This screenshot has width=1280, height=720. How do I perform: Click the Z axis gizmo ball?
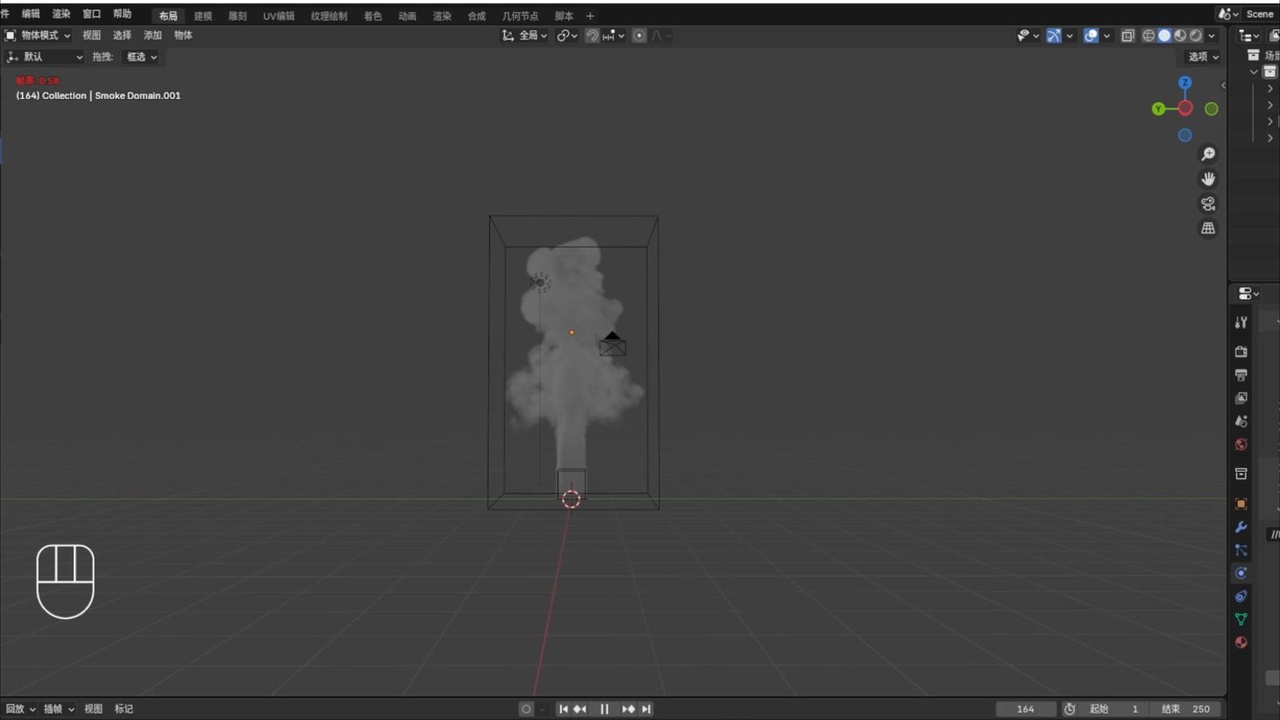coord(1184,82)
